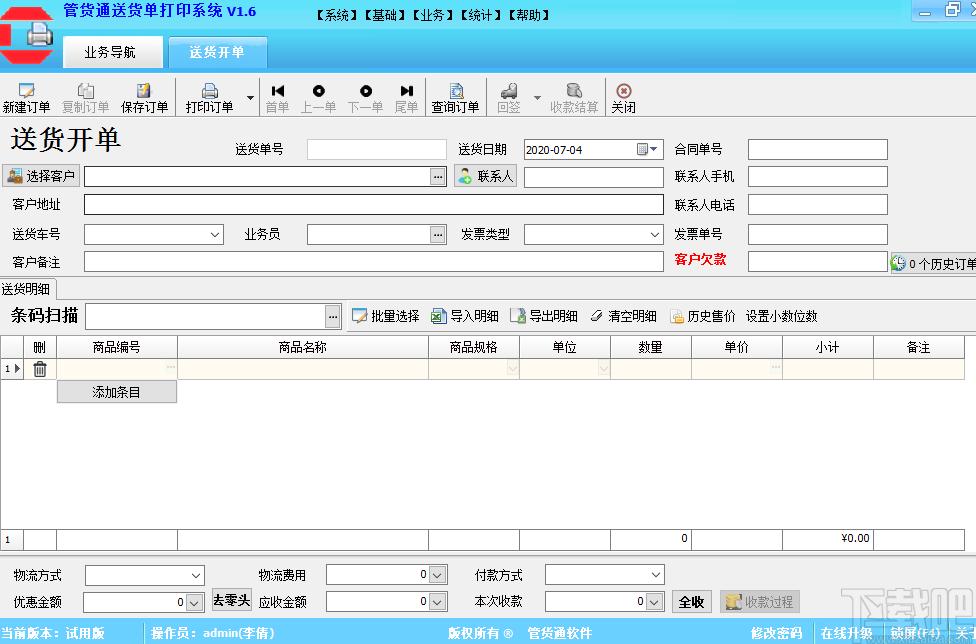Click the 复制订单 copy order icon

coord(85,91)
